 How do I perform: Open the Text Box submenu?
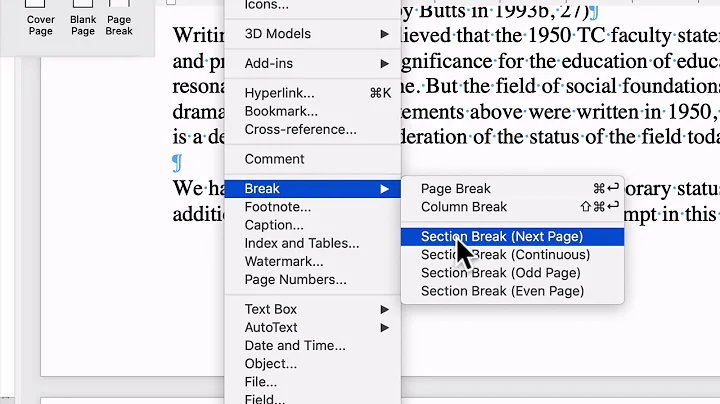(x=312, y=309)
